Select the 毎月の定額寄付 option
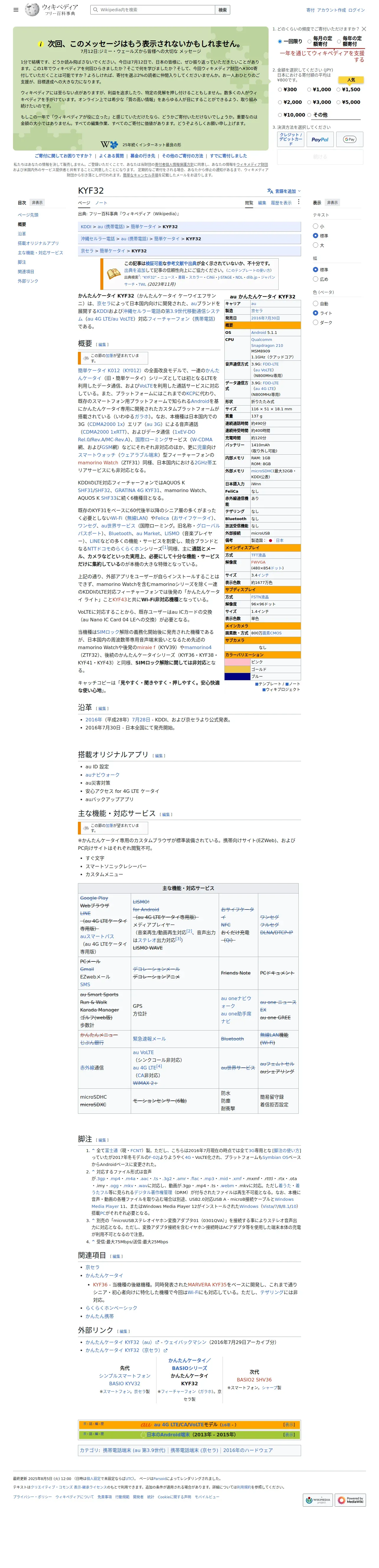Screen dimensions: 379x1568 pos(309,41)
